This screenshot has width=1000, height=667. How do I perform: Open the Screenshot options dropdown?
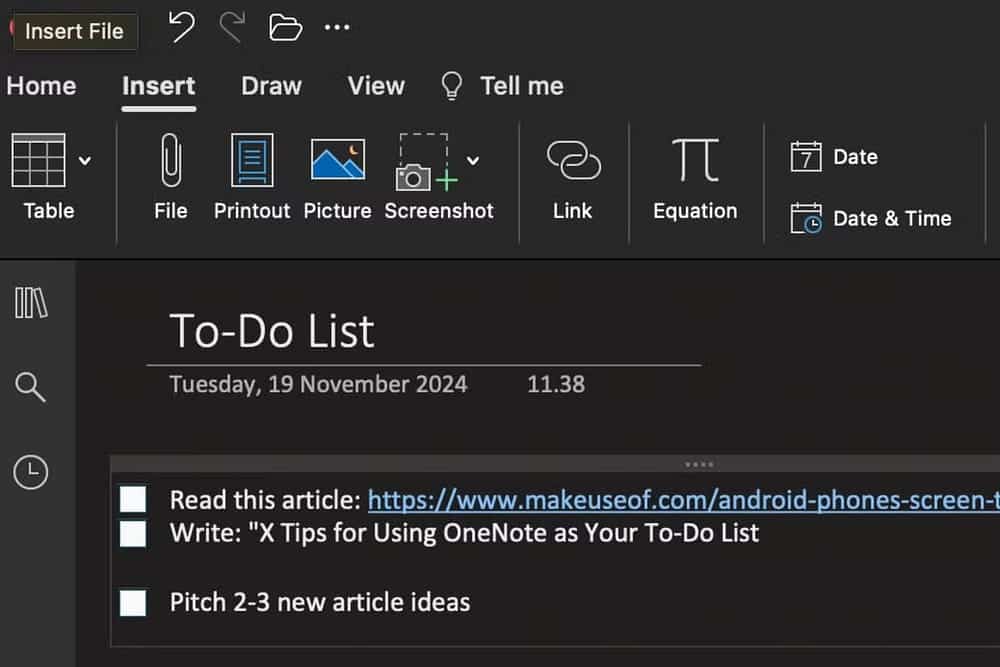[473, 160]
